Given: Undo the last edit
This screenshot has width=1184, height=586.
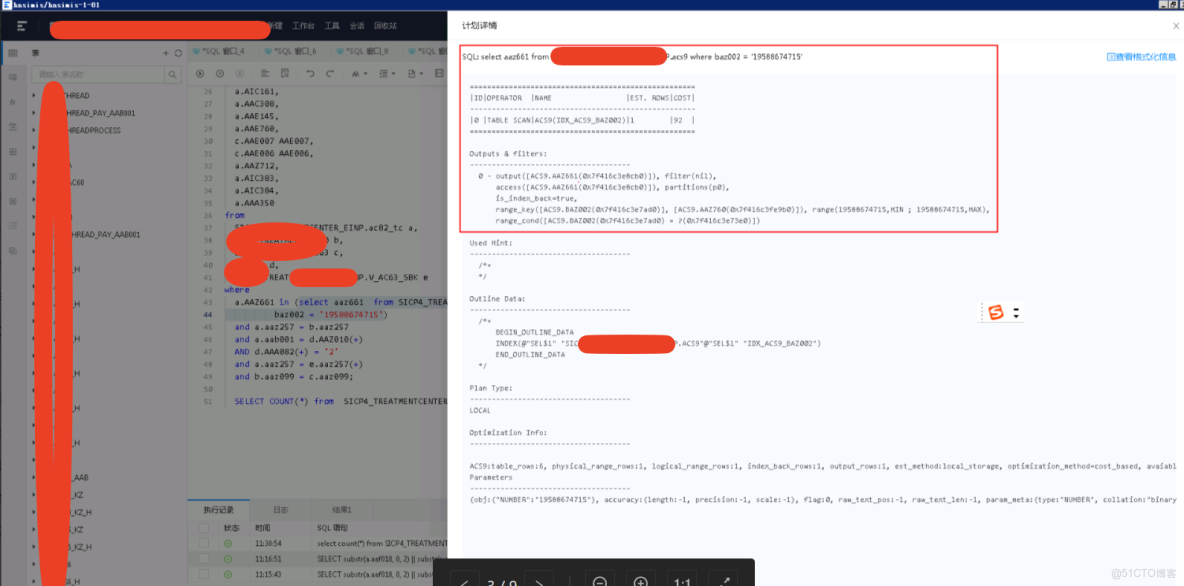Looking at the screenshot, I should pos(310,74).
